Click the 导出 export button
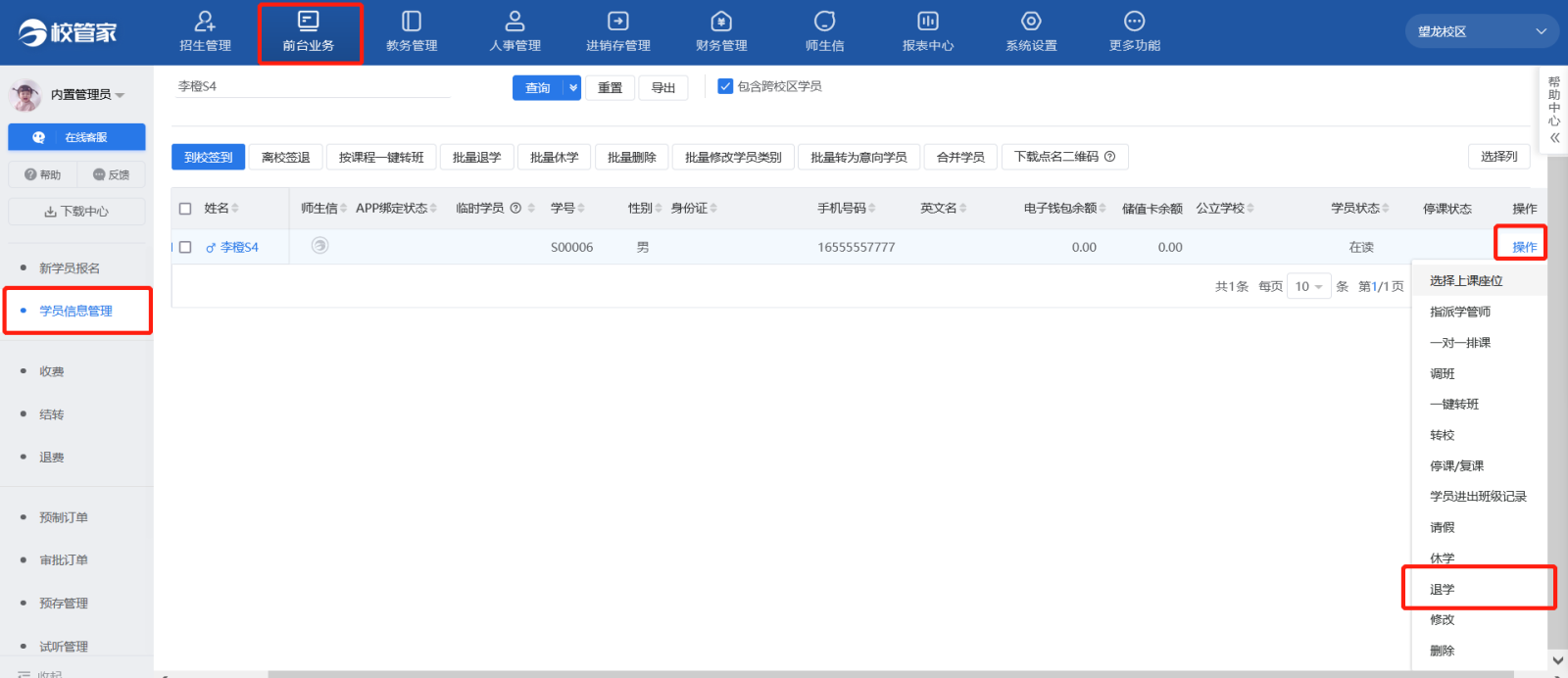 [663, 88]
